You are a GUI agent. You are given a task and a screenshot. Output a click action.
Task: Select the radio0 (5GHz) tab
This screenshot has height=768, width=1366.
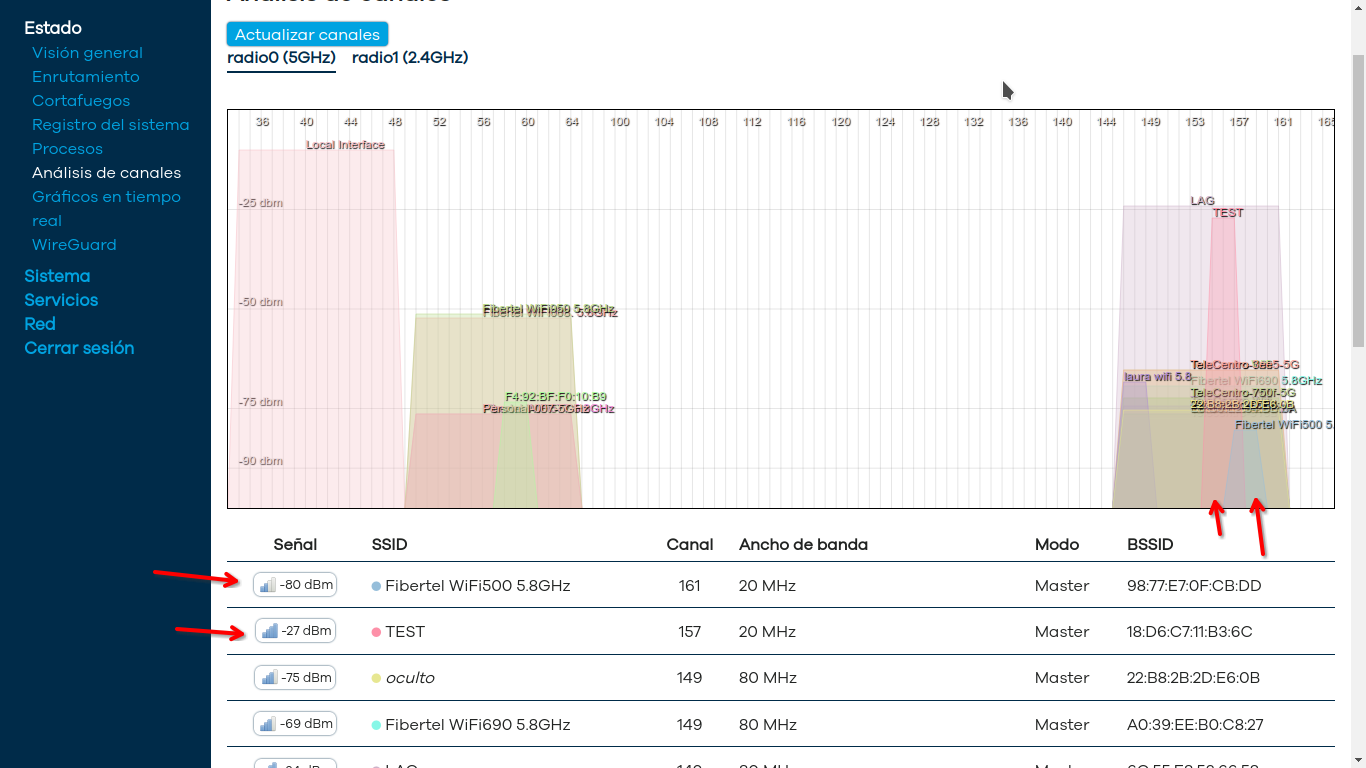click(x=281, y=57)
